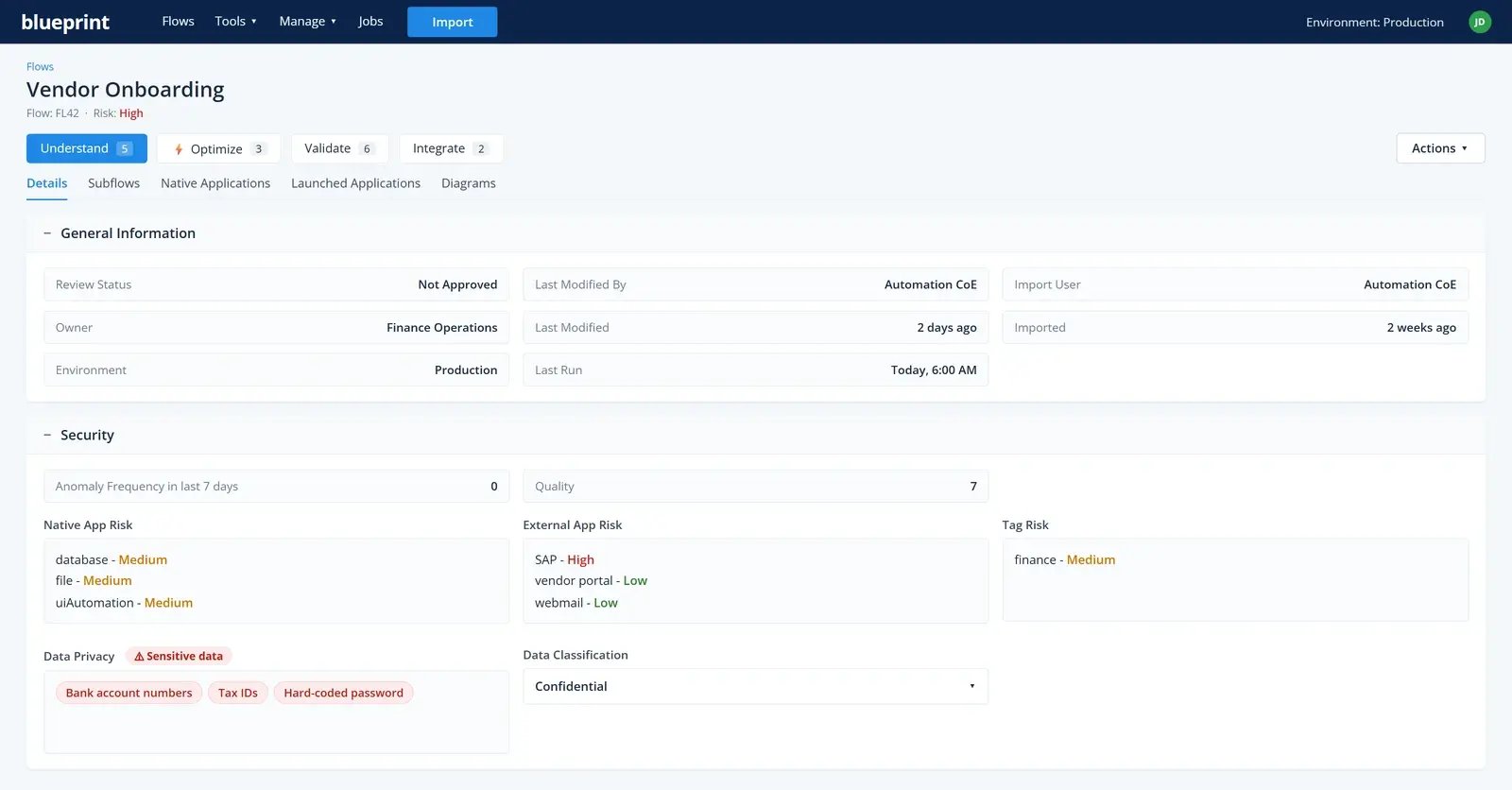
Task: Click the finance - Medium tag risk entry
Action: (x=1064, y=559)
